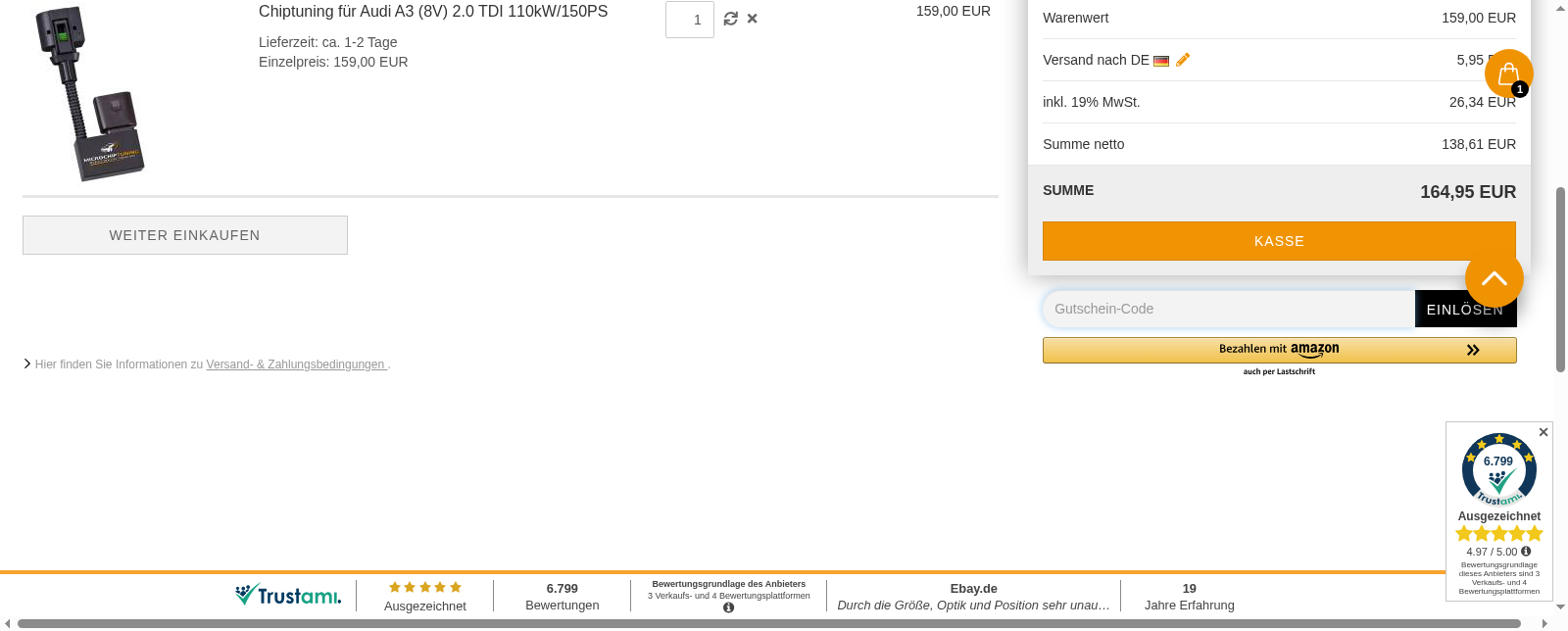The image size is (1568, 631).
Task: Open the Trustami circular seal badge
Action: pyautogui.click(x=1498, y=470)
